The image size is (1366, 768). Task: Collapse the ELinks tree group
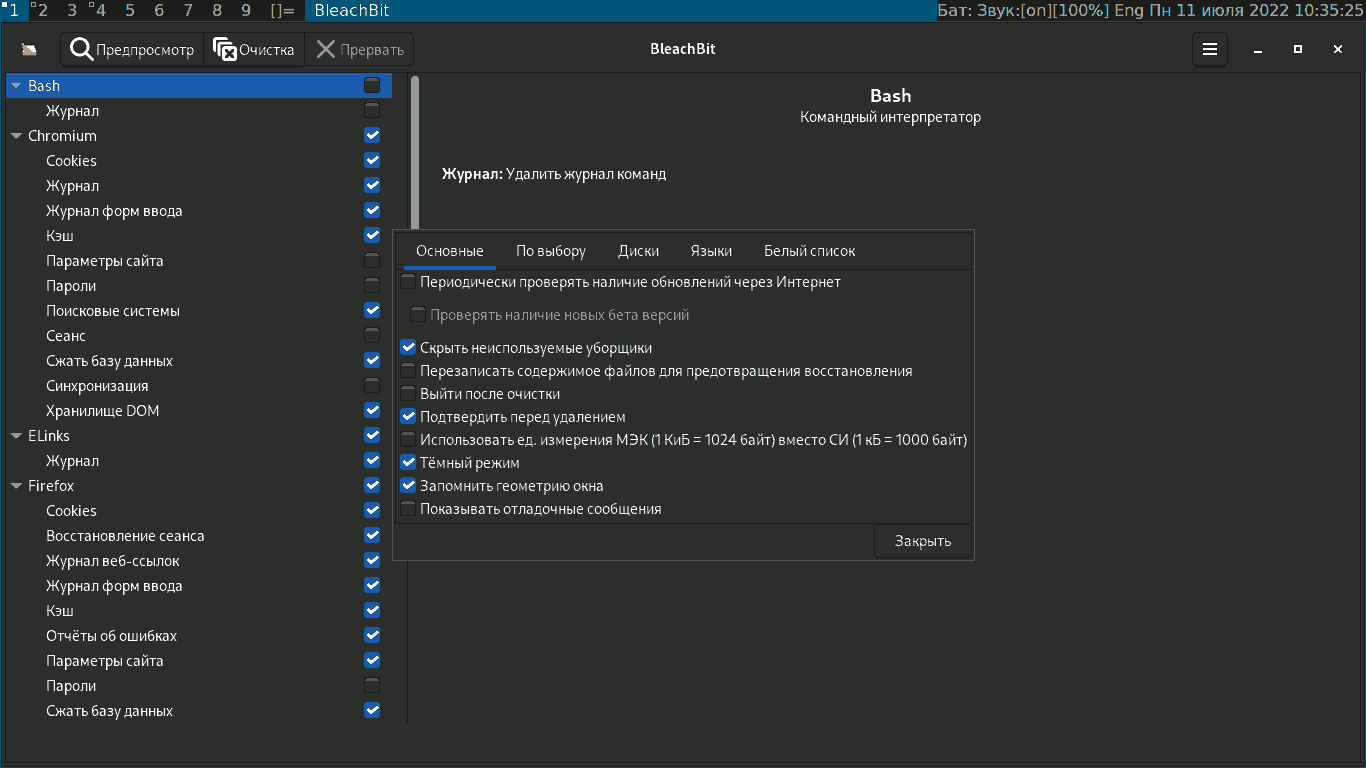[x=16, y=436]
